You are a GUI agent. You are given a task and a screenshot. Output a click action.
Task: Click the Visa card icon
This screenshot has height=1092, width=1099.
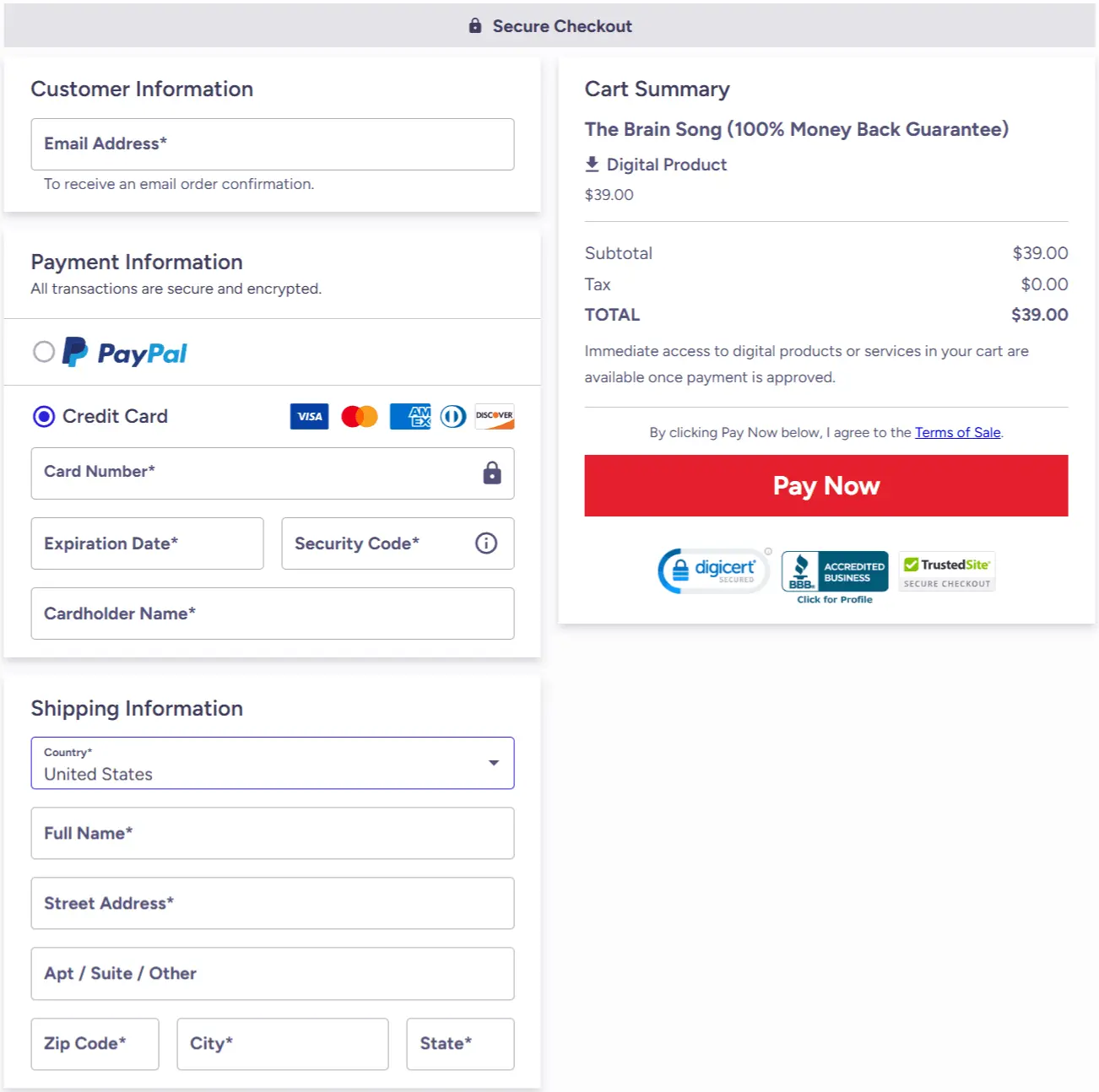pos(309,416)
